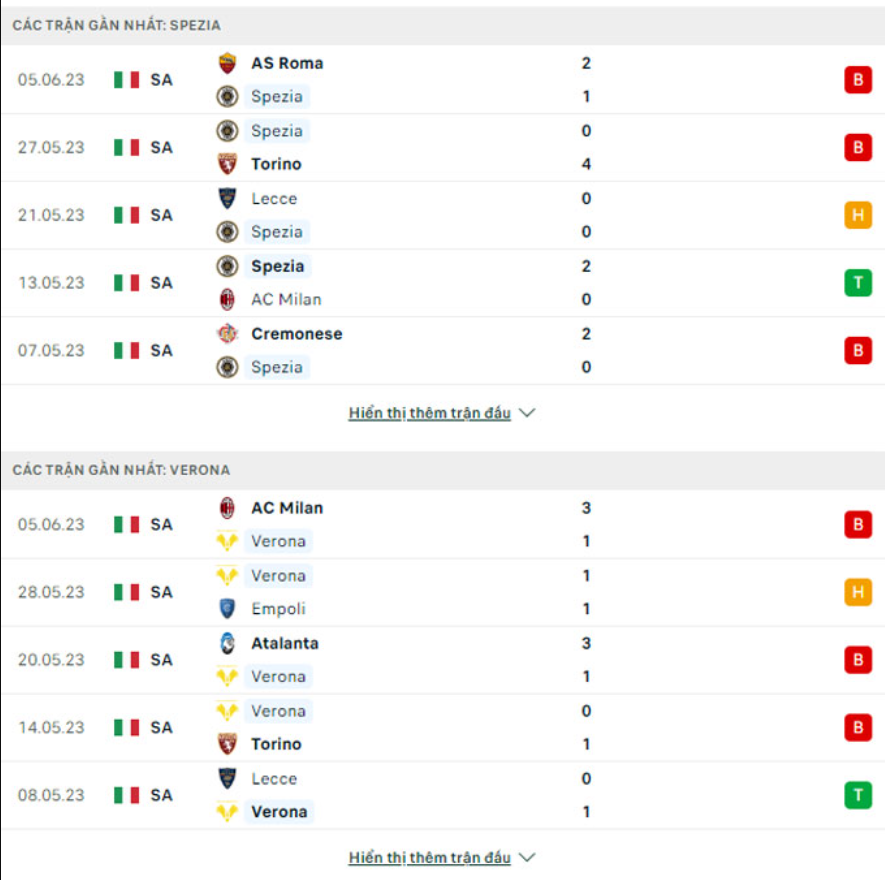This screenshot has width=885, height=880.
Task: Click the Spezia club badge
Action: tap(228, 96)
